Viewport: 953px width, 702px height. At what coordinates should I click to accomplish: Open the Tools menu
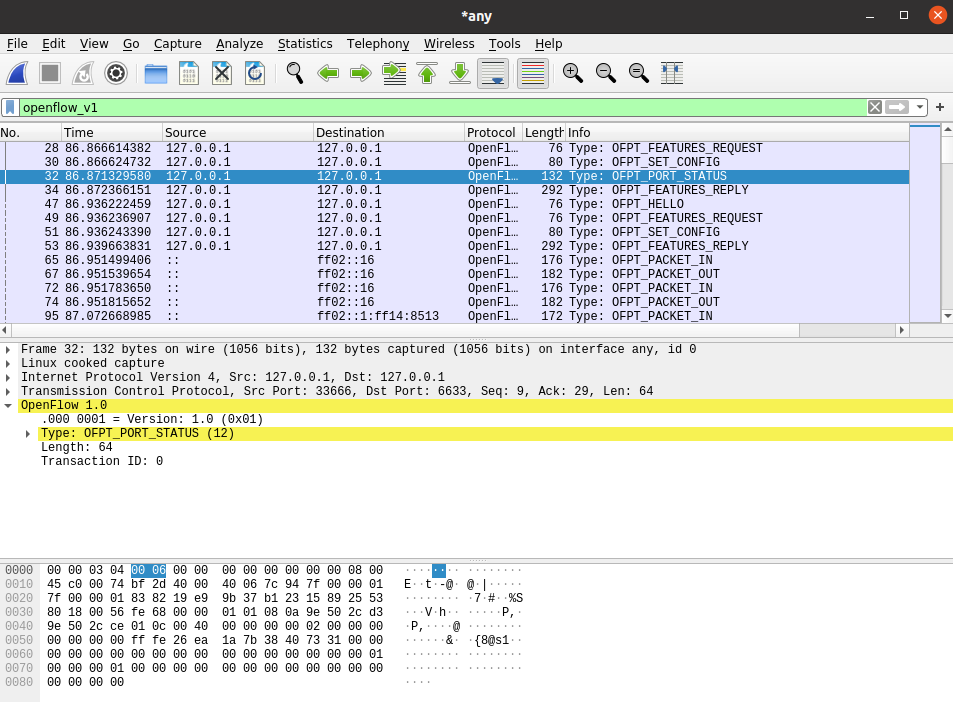504,44
